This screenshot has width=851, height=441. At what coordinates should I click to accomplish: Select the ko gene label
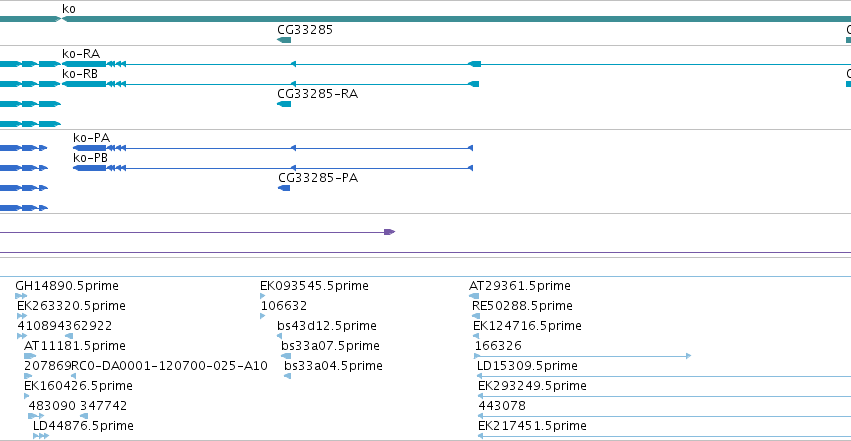pos(69,9)
